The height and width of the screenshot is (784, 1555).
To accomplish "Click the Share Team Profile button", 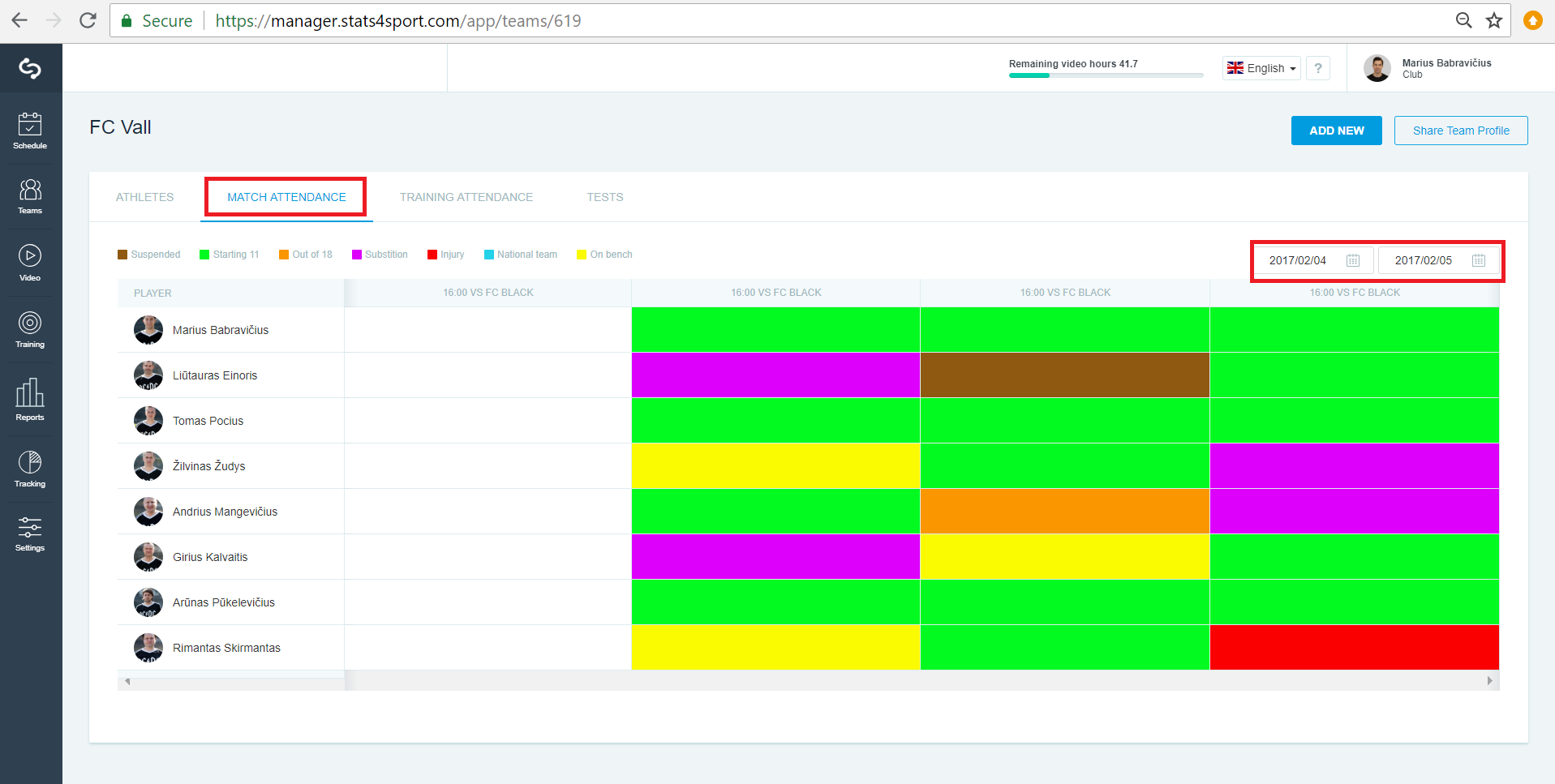I will coord(1461,131).
